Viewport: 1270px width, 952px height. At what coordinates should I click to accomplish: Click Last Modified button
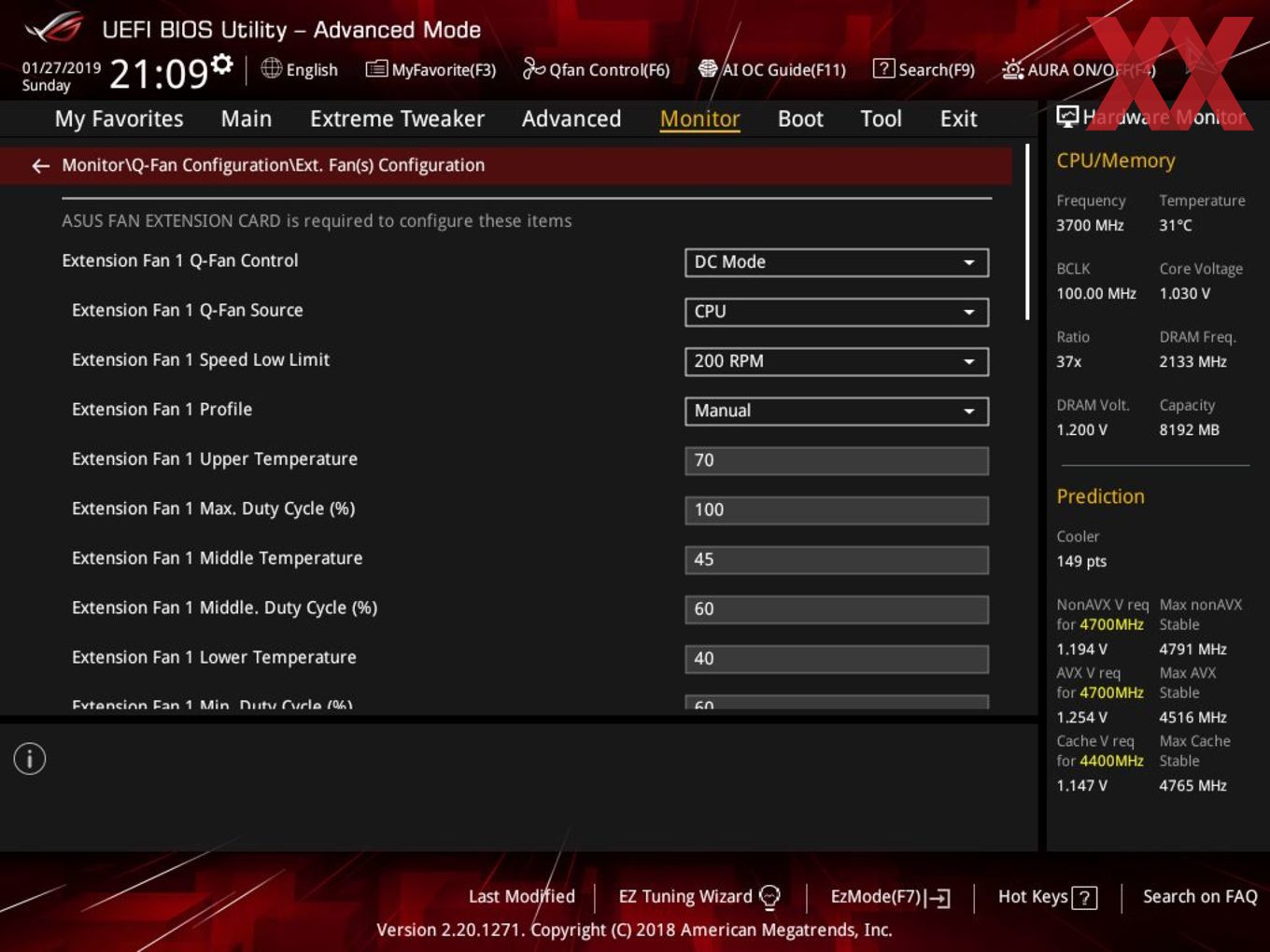click(x=522, y=896)
